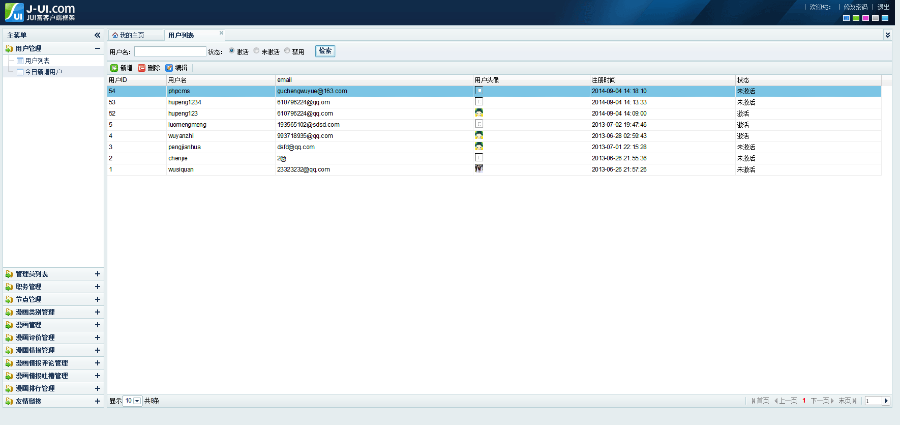Viewport: 900px width, 425px height.
Task: Select row with email quchengwuyue@163.com
Action: coord(494,91)
